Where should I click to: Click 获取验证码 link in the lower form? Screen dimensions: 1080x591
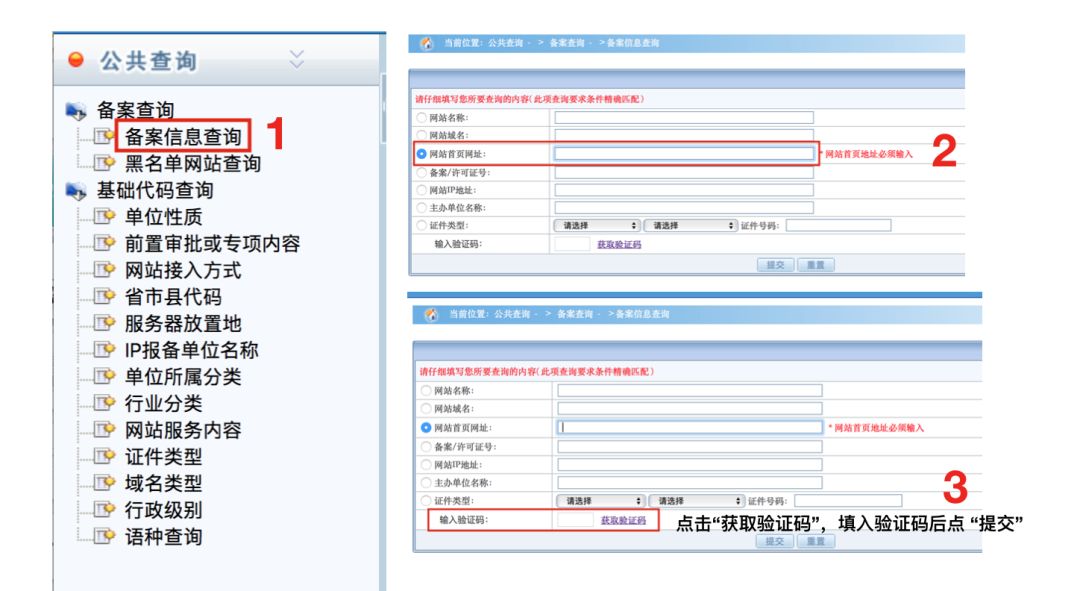coord(623,520)
